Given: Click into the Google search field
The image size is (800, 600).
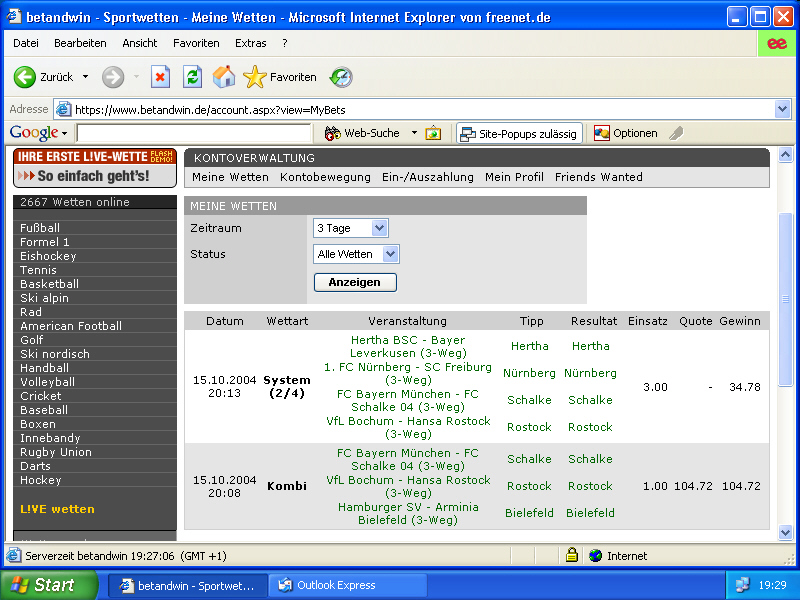Looking at the screenshot, I should click(193, 134).
